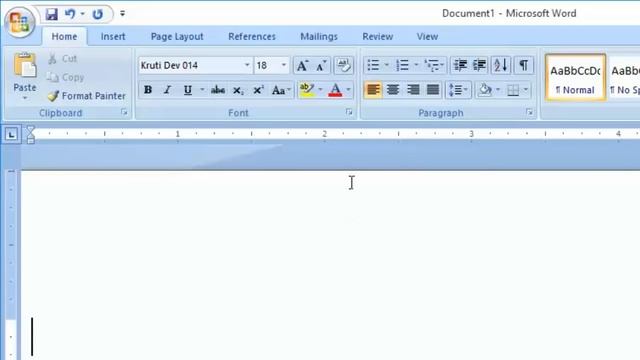Activate the Format Painter

point(86,96)
